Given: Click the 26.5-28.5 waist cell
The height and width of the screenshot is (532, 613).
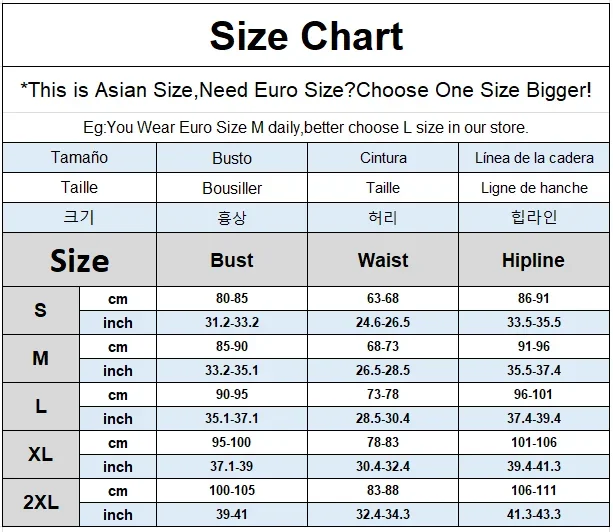Looking at the screenshot, I should tap(383, 370).
